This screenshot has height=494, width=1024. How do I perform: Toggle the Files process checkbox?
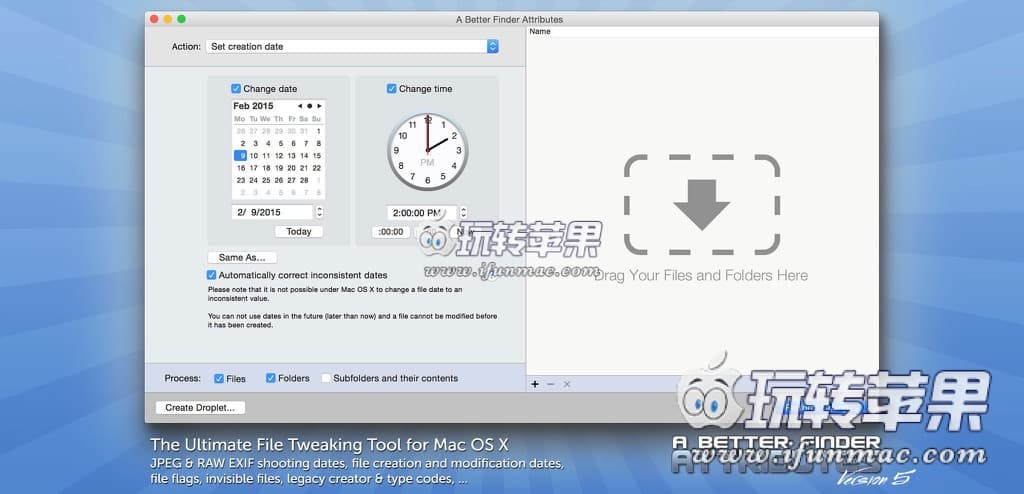(219, 378)
